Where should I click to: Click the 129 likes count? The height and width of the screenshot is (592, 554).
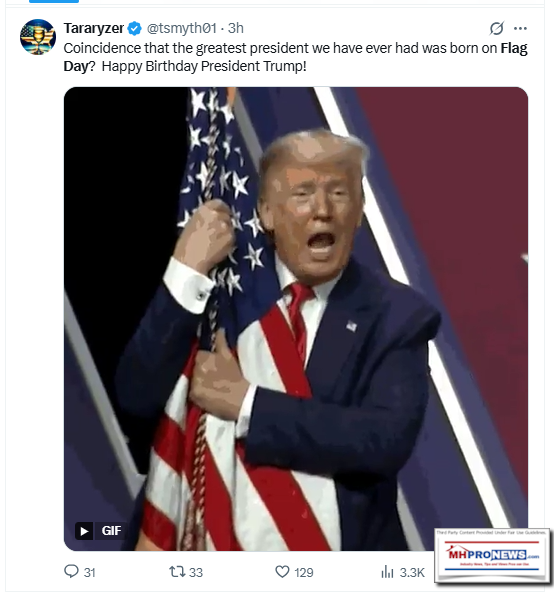click(x=304, y=572)
